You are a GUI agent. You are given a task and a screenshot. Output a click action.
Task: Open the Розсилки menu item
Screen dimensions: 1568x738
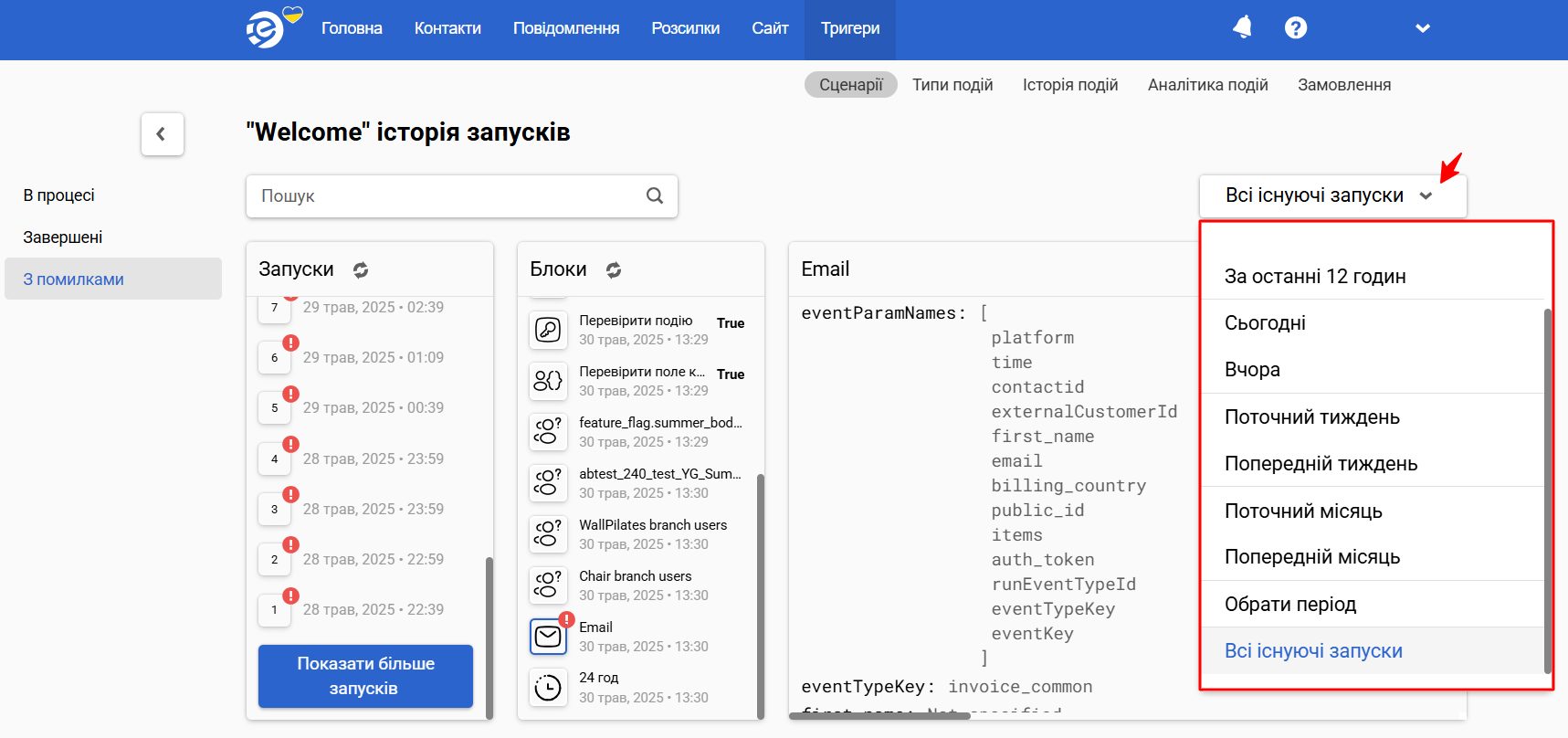click(x=685, y=28)
